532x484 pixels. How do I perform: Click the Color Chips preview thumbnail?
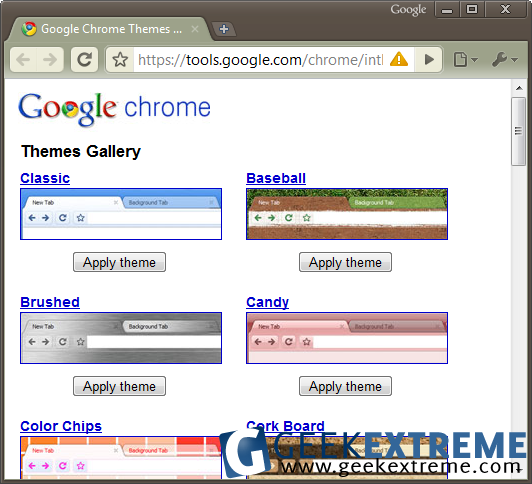(121, 458)
